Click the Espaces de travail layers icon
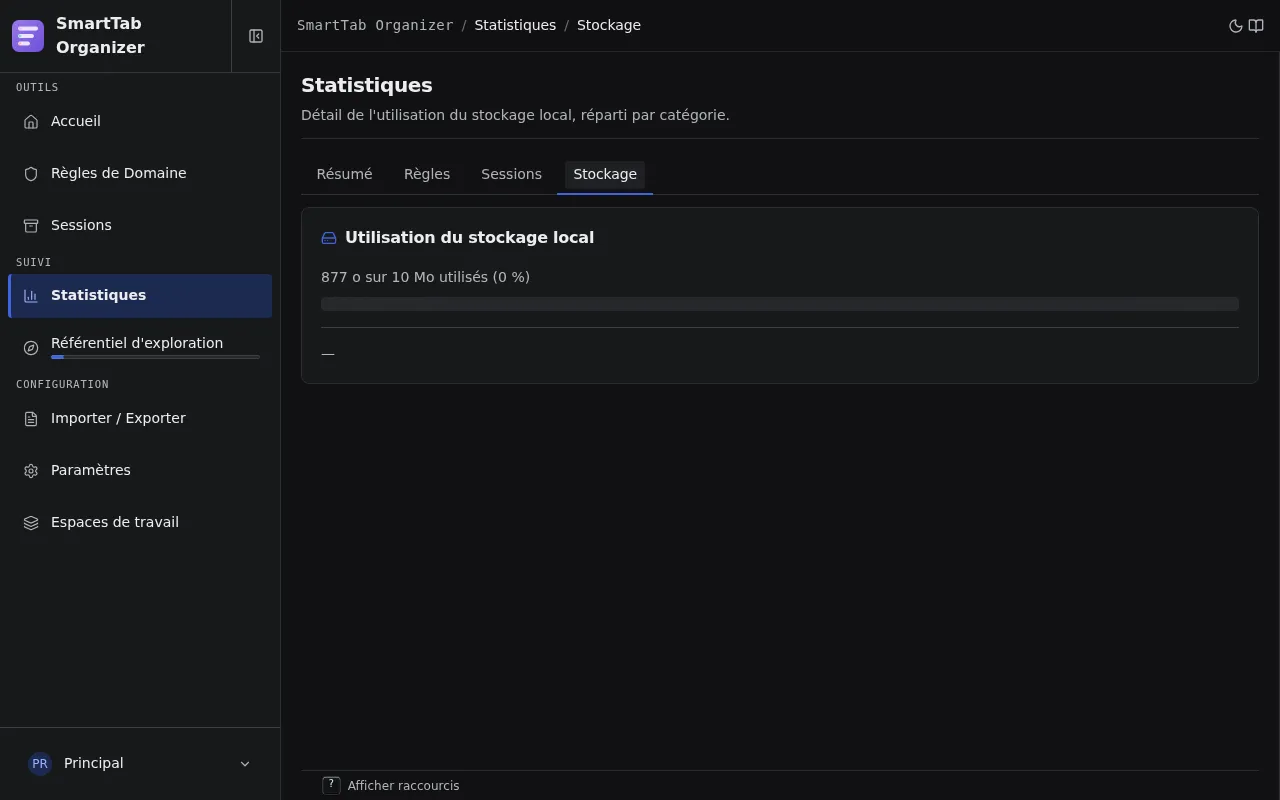 [31, 523]
